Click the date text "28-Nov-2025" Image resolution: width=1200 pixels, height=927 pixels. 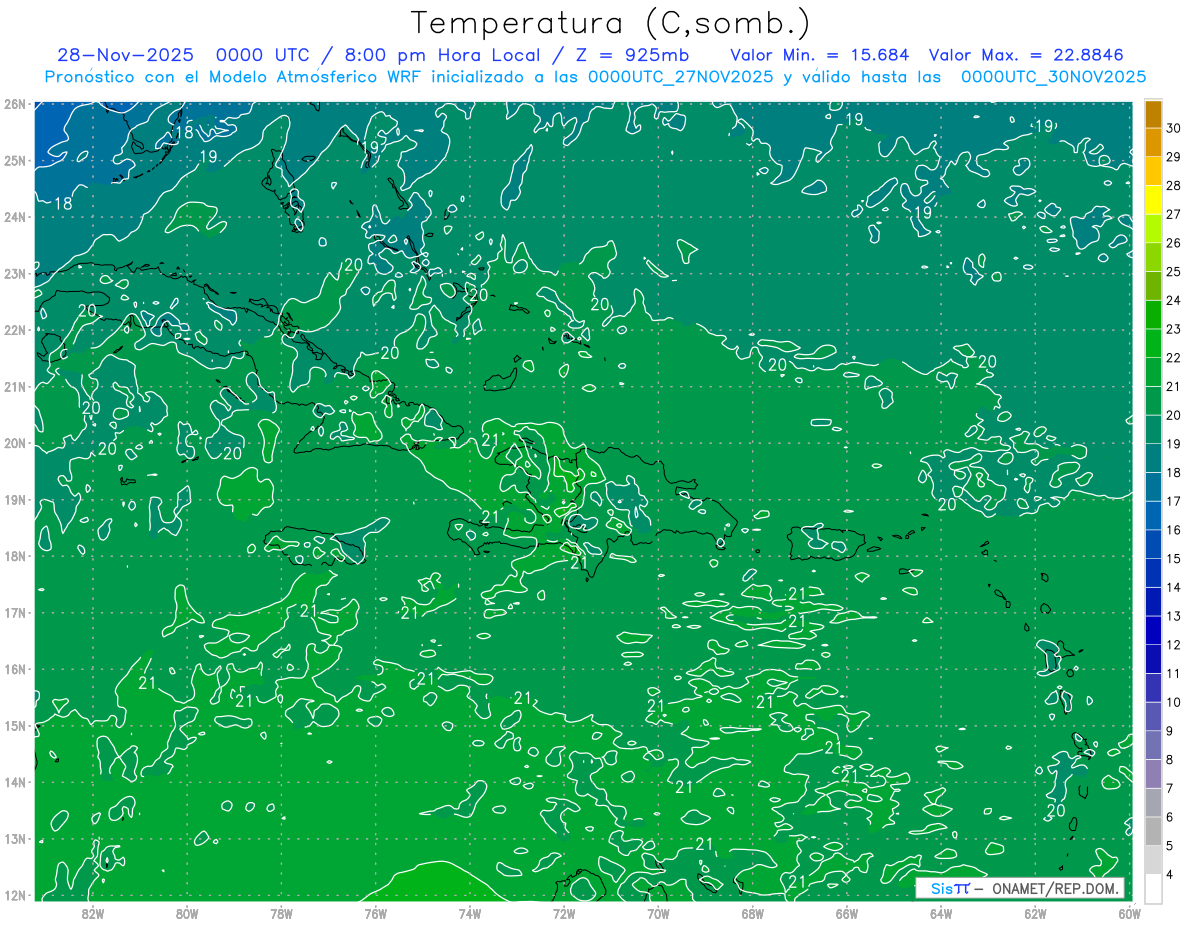[x=125, y=55]
